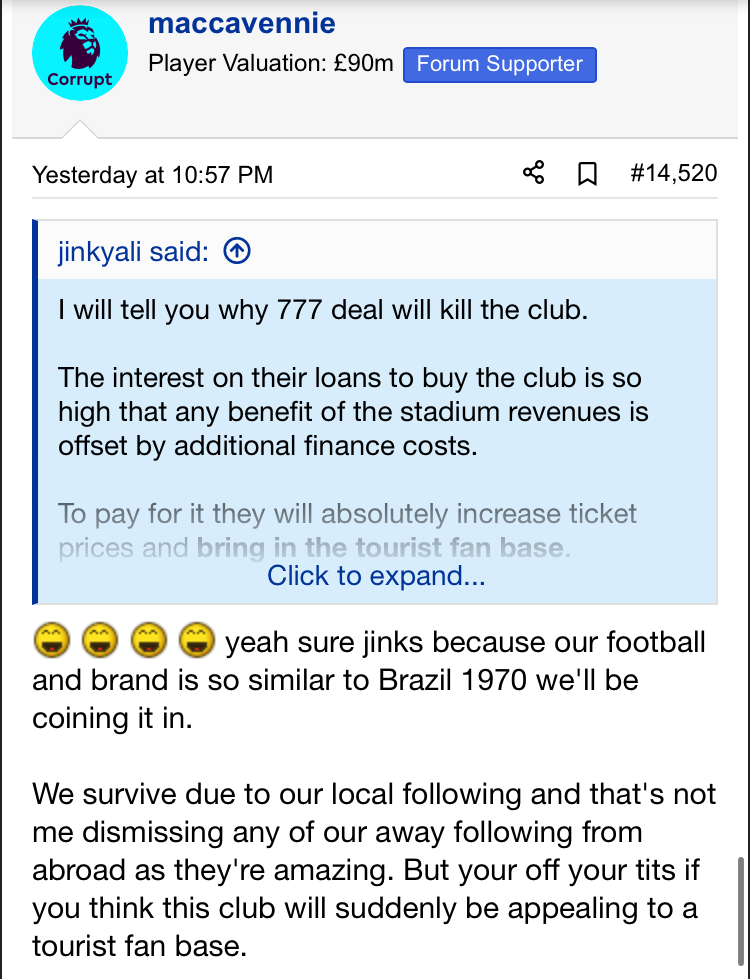Click the third laughing emoji
The image size is (750, 979).
(149, 641)
